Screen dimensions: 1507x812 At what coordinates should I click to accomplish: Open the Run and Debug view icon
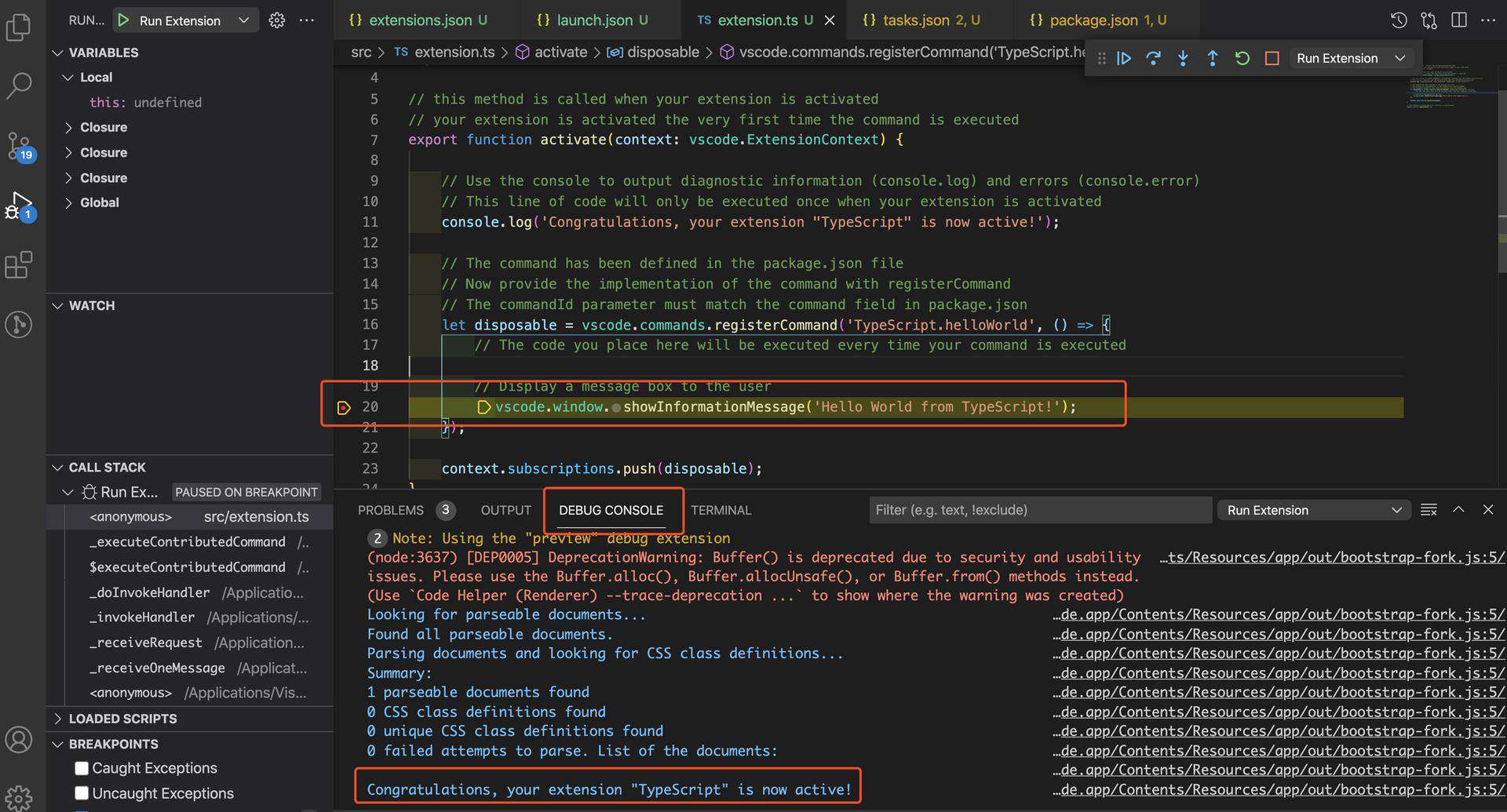(x=20, y=206)
